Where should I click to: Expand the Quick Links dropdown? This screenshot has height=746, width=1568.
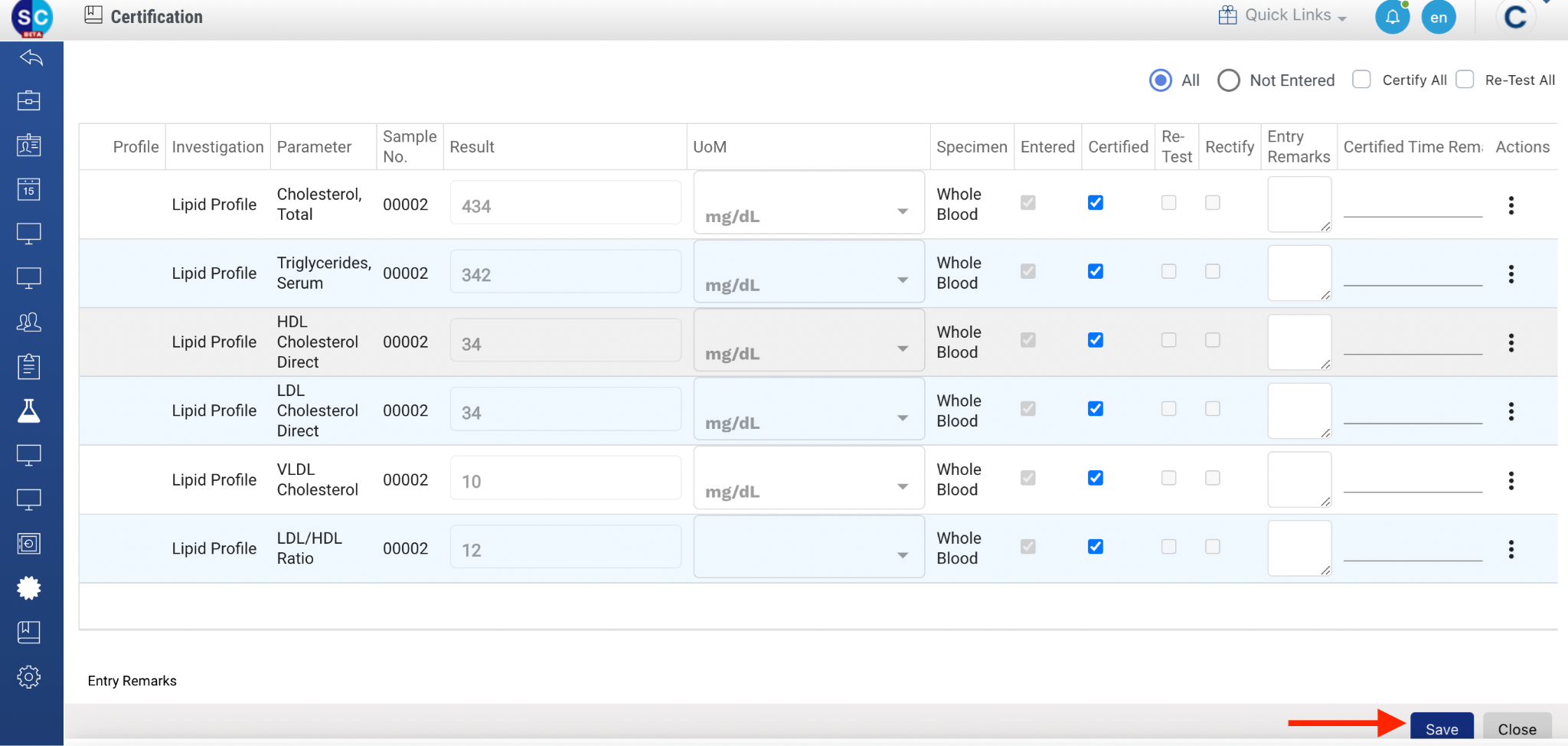(1283, 15)
